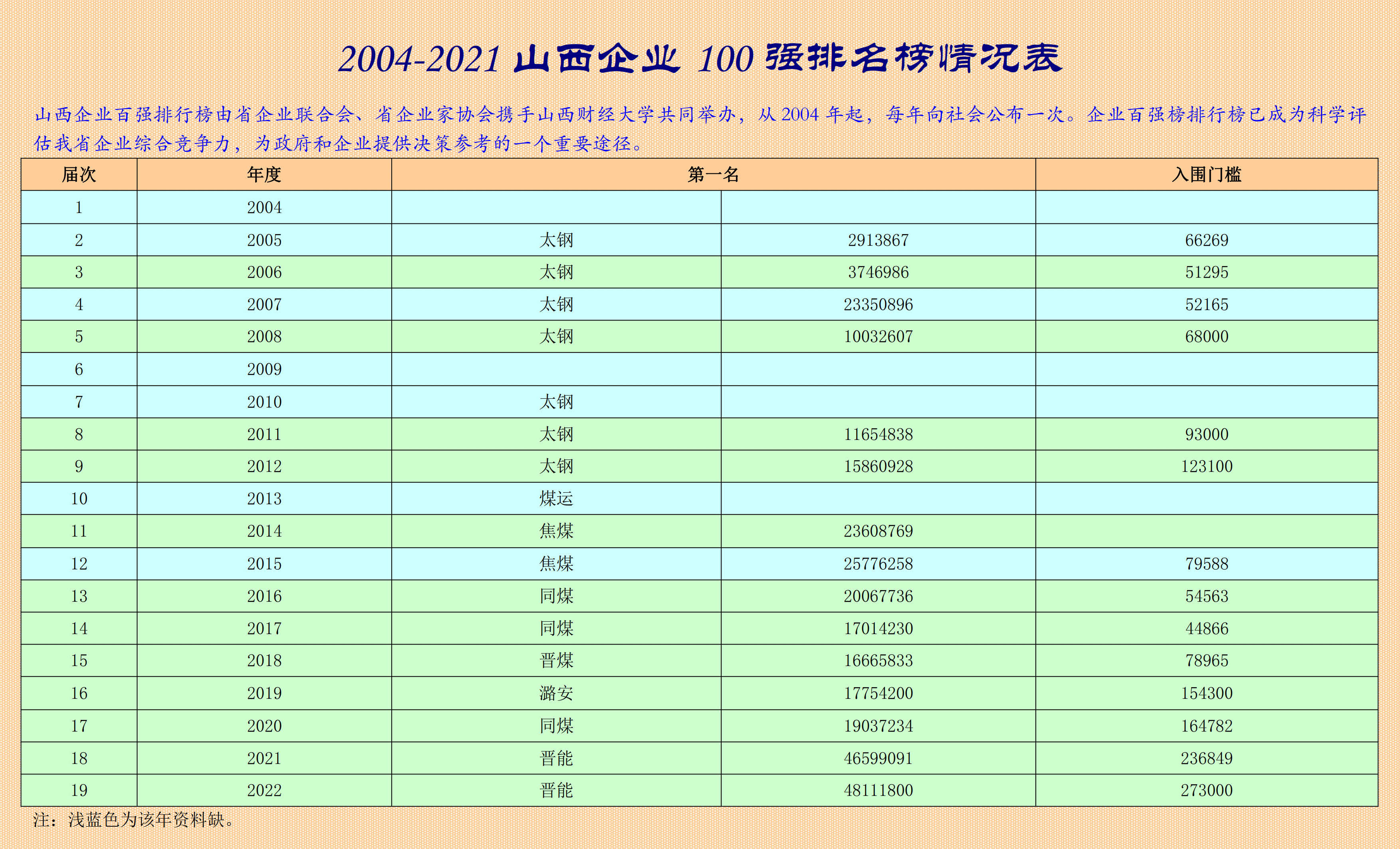Click the 届次 column header
Screen dimensions: 1400x849
[78, 174]
